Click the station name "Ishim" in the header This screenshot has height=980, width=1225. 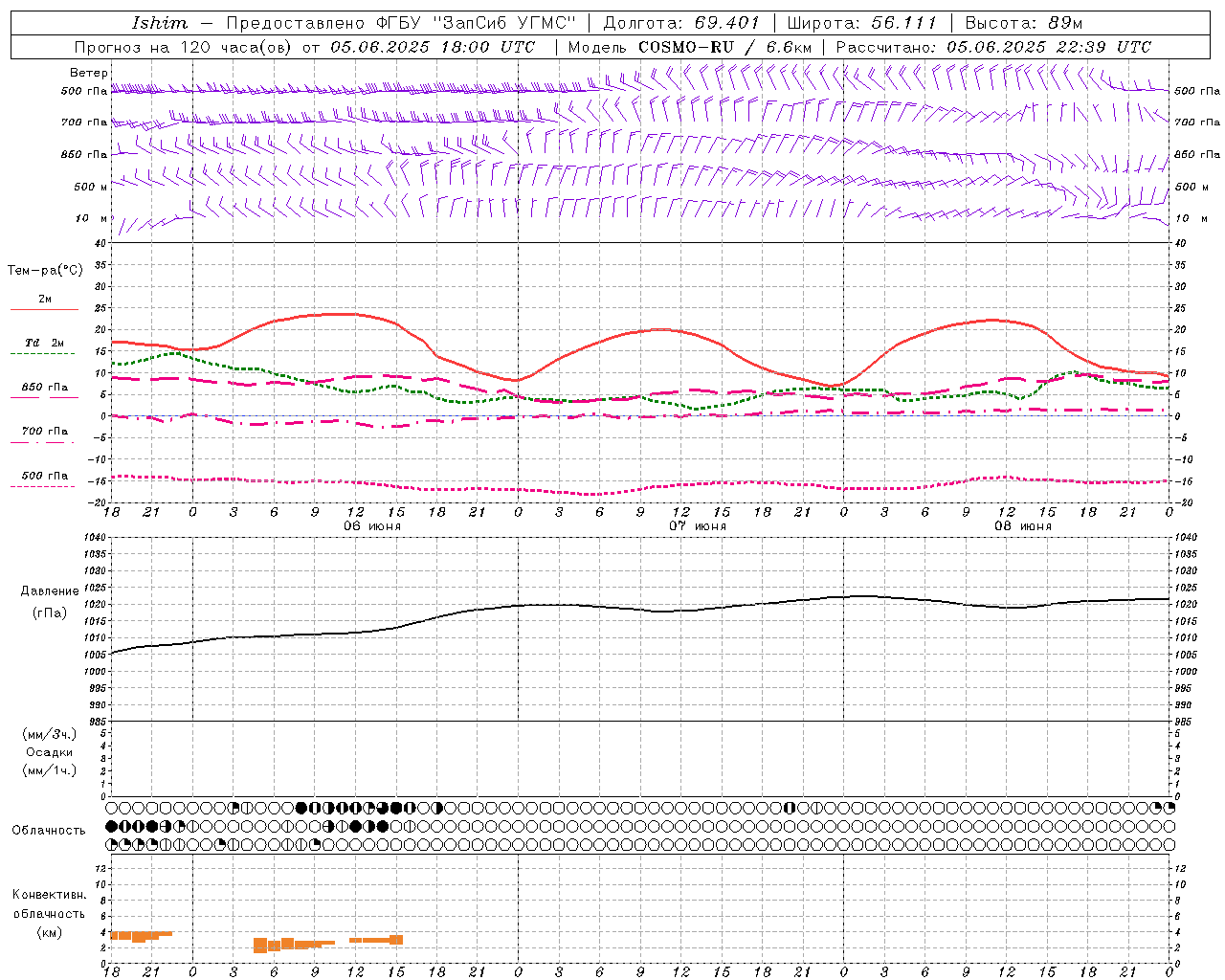(160, 23)
